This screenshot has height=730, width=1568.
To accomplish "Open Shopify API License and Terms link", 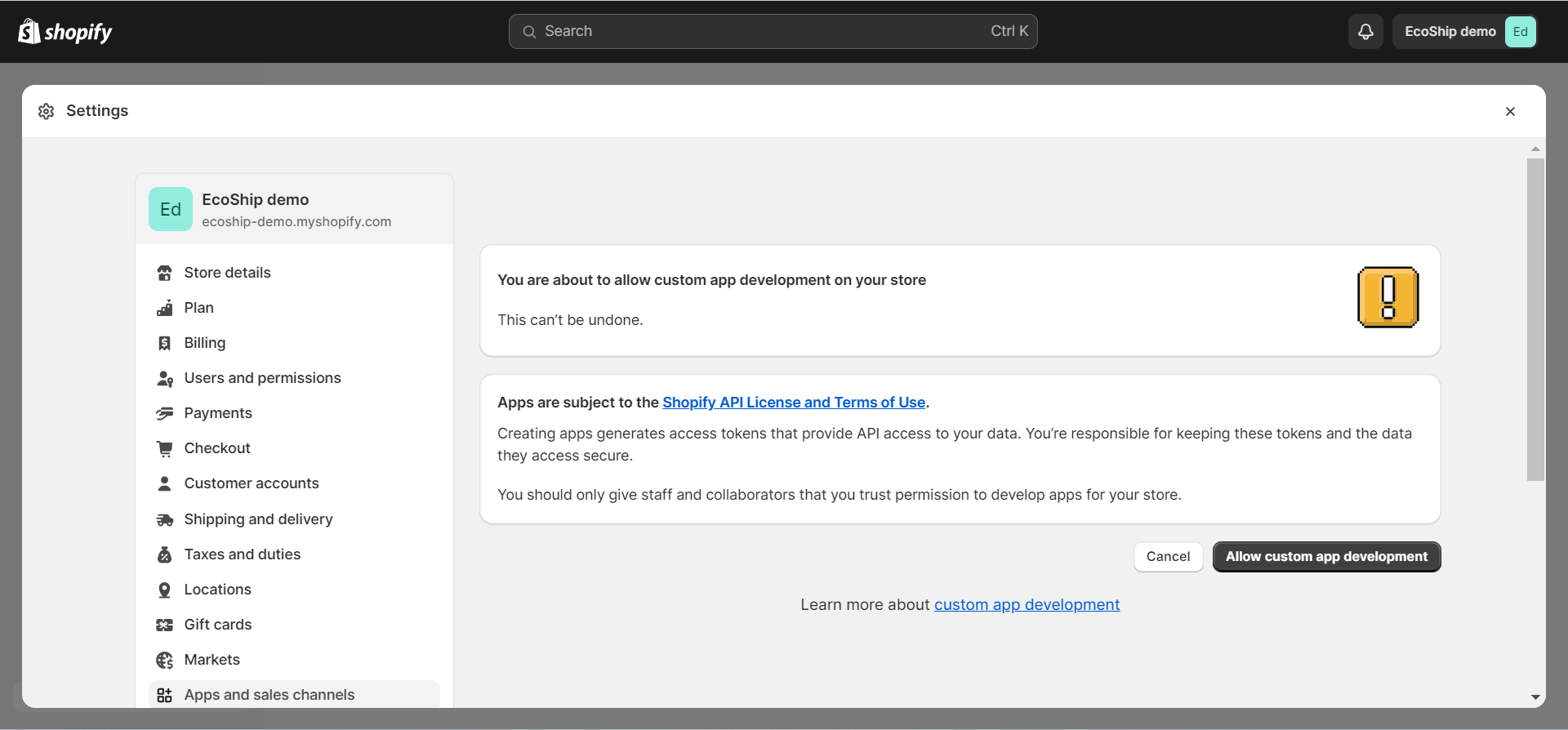I will (794, 403).
